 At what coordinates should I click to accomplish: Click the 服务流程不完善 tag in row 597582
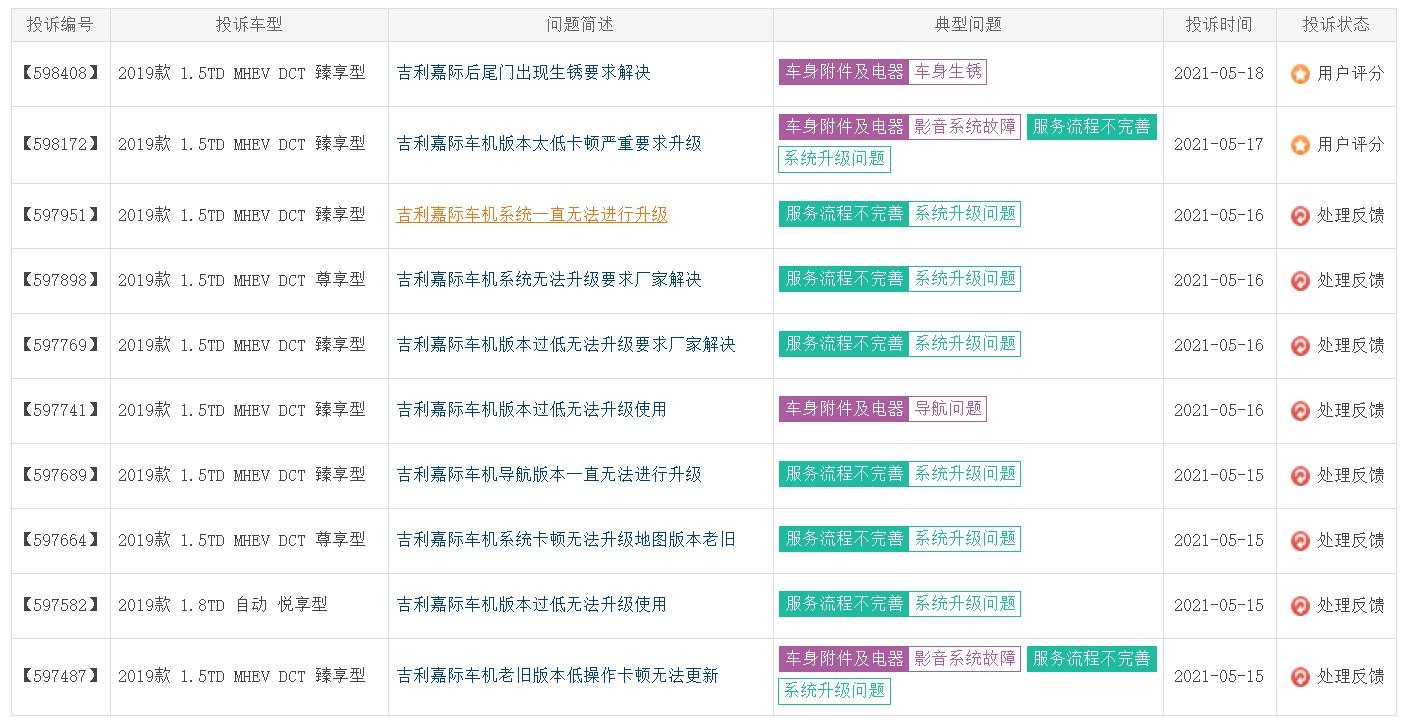(x=844, y=604)
